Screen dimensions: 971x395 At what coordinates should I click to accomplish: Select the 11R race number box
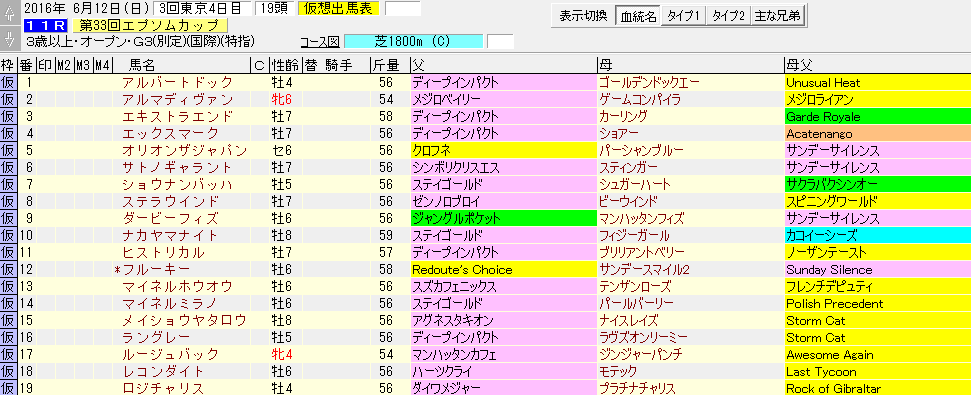pos(45,25)
